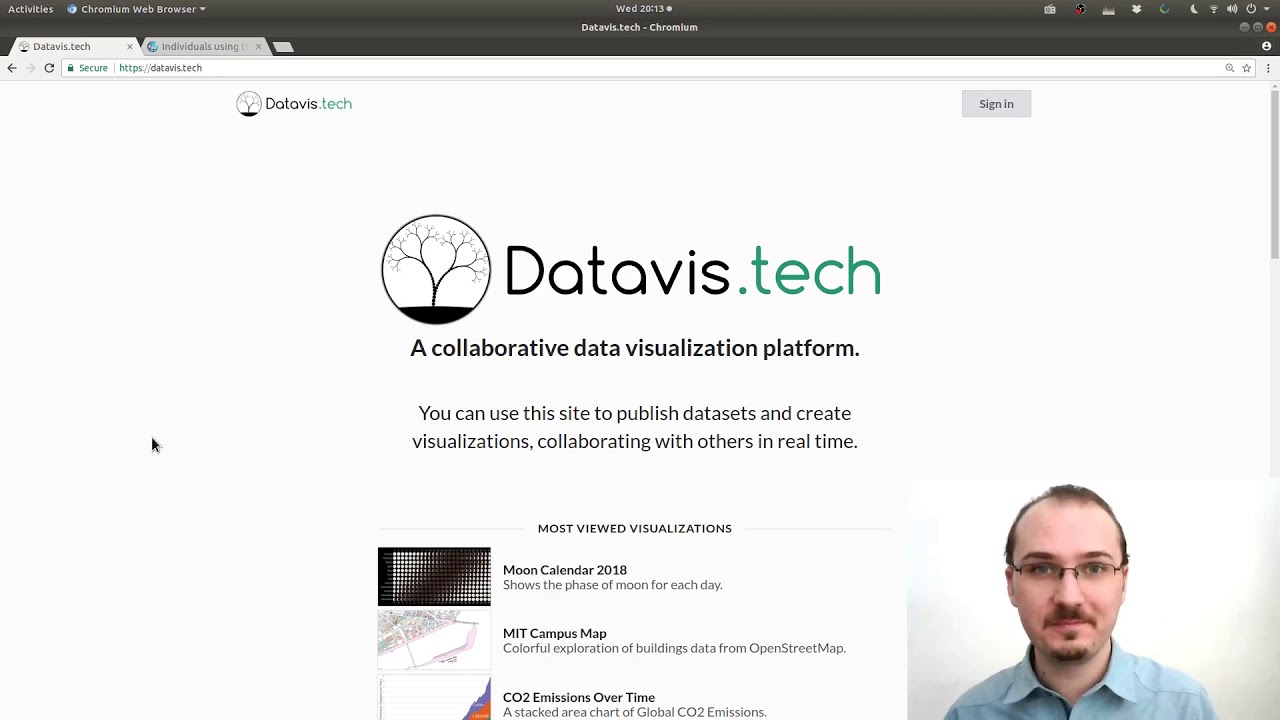Click the Chromium profile avatar icon
Viewport: 1280px width, 720px height.
1267,46
